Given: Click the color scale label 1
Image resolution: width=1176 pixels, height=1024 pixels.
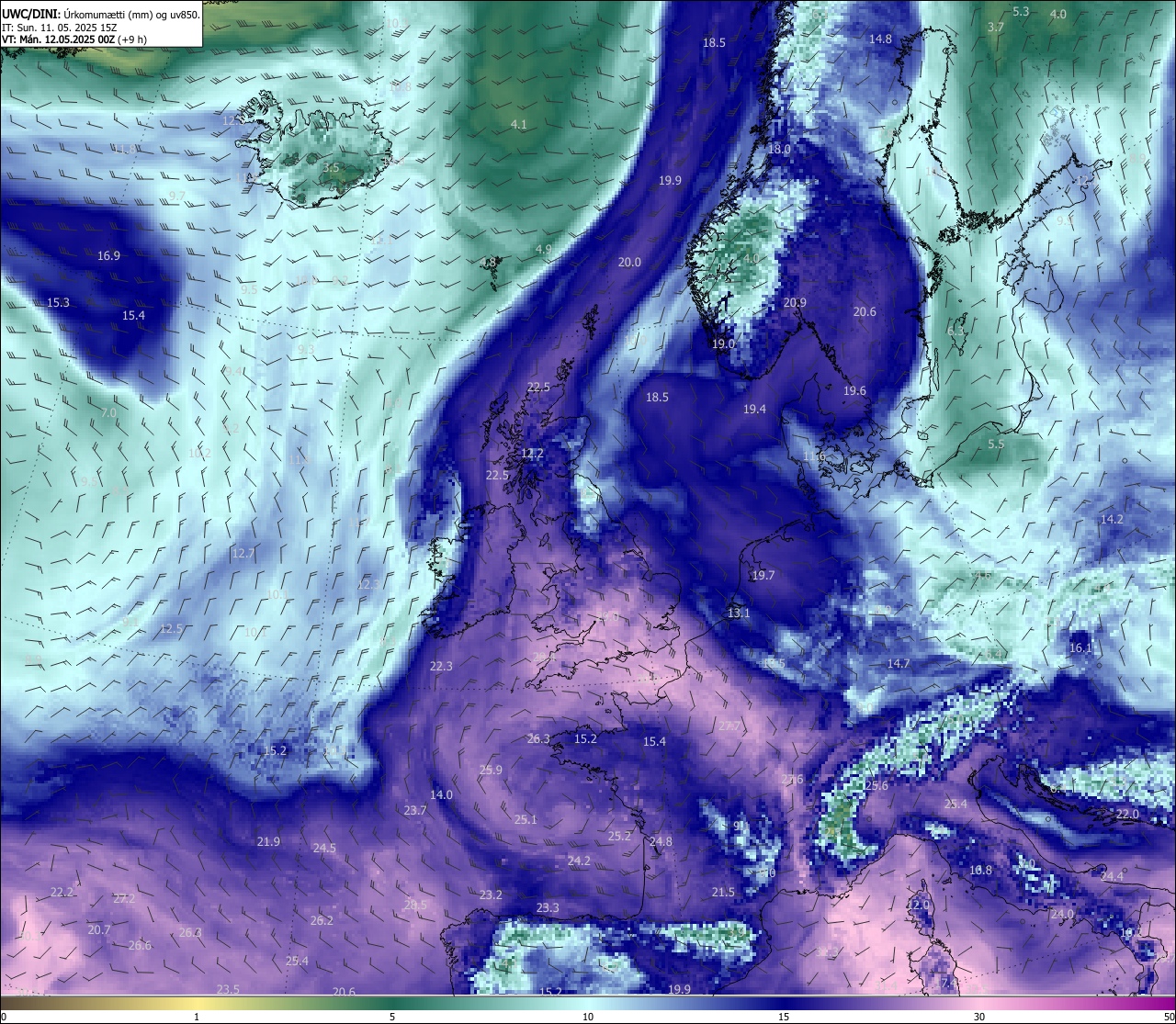Looking at the screenshot, I should click(x=197, y=1017).
